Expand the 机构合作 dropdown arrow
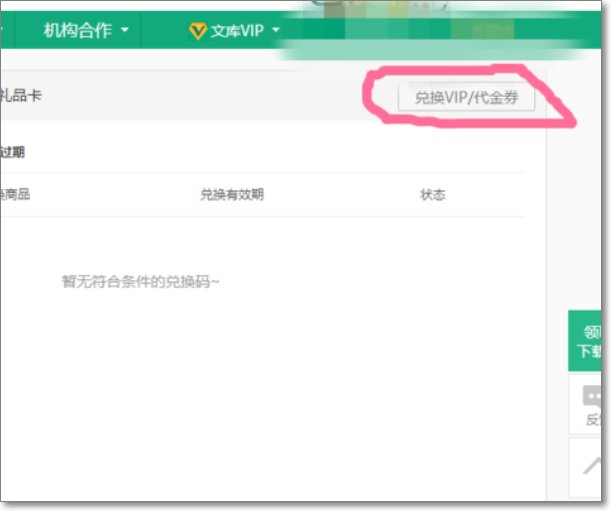Screen dimensions: 611x511 pyautogui.click(x=125, y=30)
